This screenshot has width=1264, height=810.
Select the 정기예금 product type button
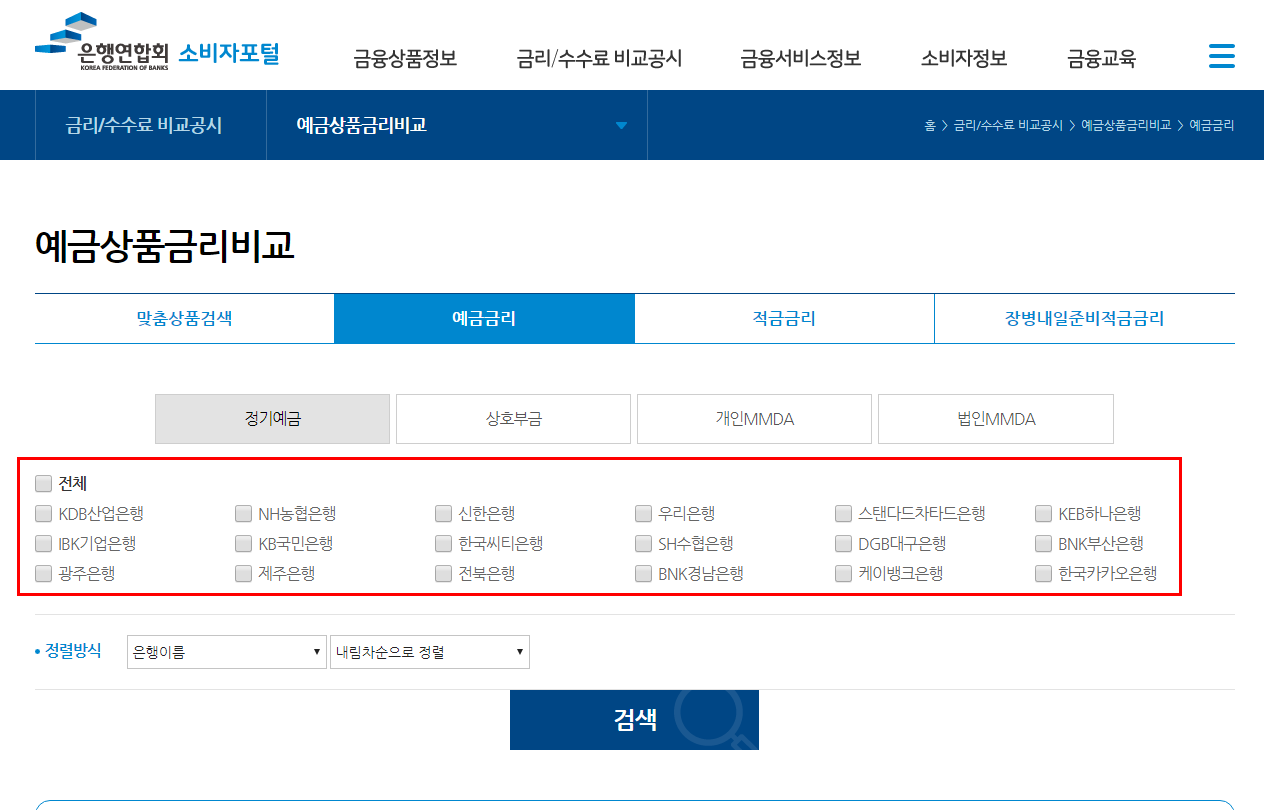pos(272,419)
